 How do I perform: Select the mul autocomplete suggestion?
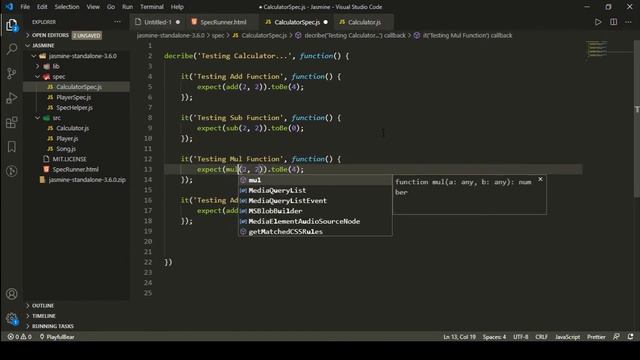315,180
